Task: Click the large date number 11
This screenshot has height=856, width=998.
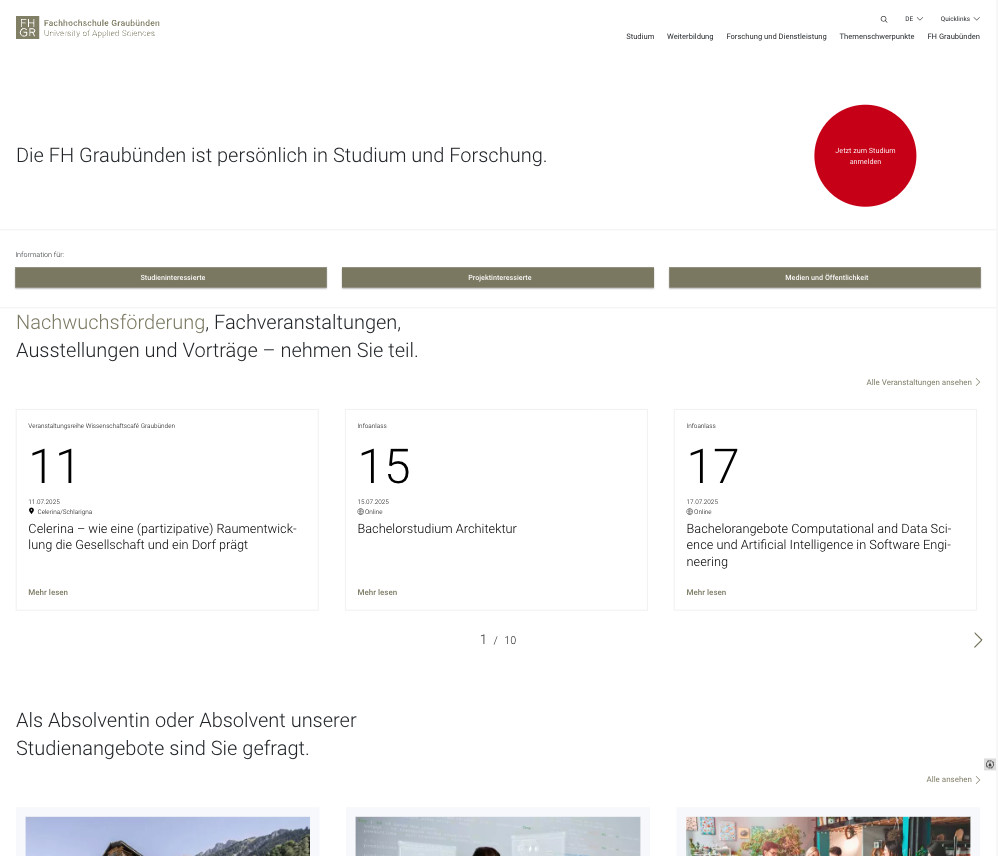Action: coord(53,466)
